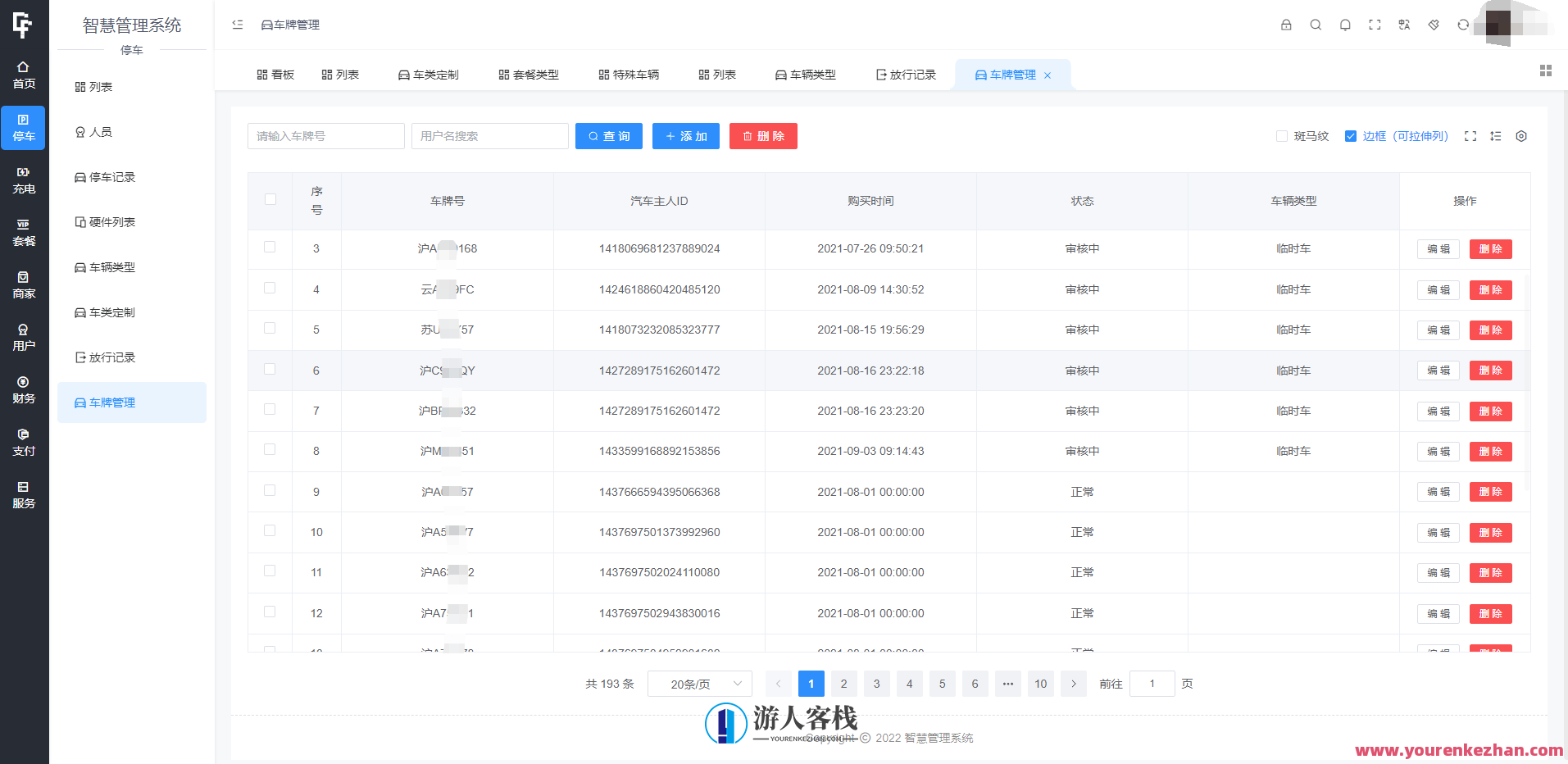Image resolution: width=1568 pixels, height=764 pixels.
Task: Click the 查询 search button
Action: tap(609, 136)
